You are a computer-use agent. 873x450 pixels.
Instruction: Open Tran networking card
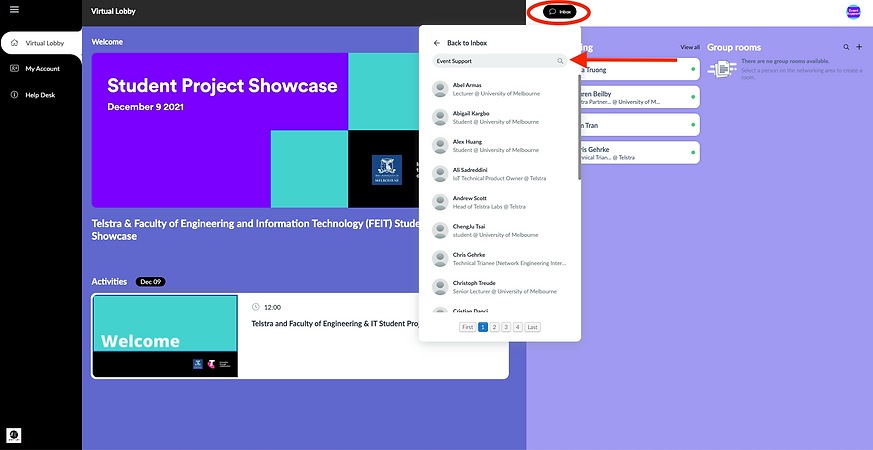point(640,125)
